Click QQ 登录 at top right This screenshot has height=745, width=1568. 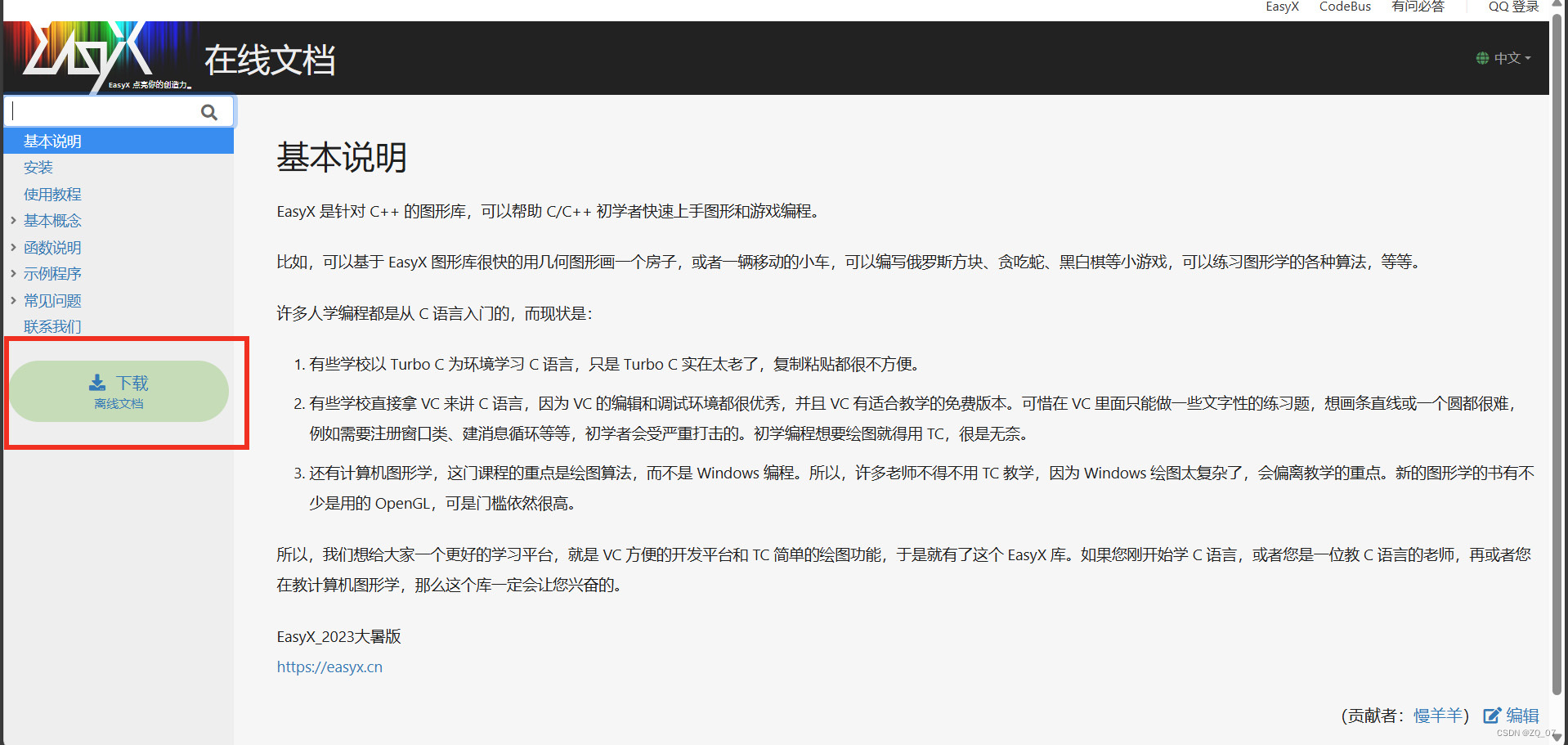click(x=1512, y=7)
